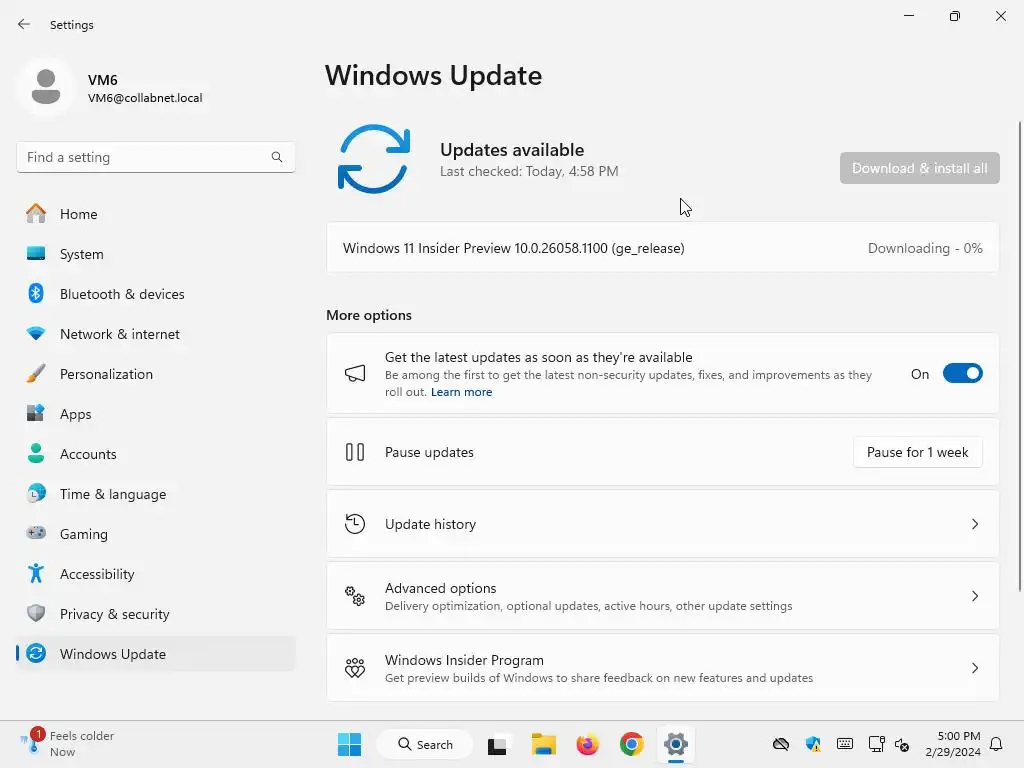Click the Windows Security tray icon

tap(813, 744)
